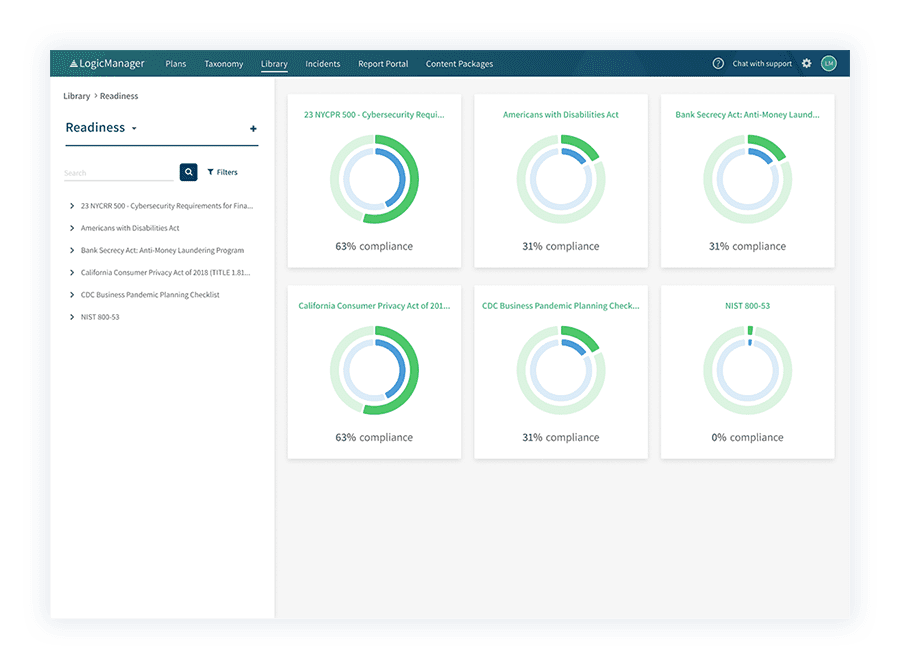Viewport: 900px width, 669px height.
Task: Click Chat with support link
Action: [x=762, y=64]
